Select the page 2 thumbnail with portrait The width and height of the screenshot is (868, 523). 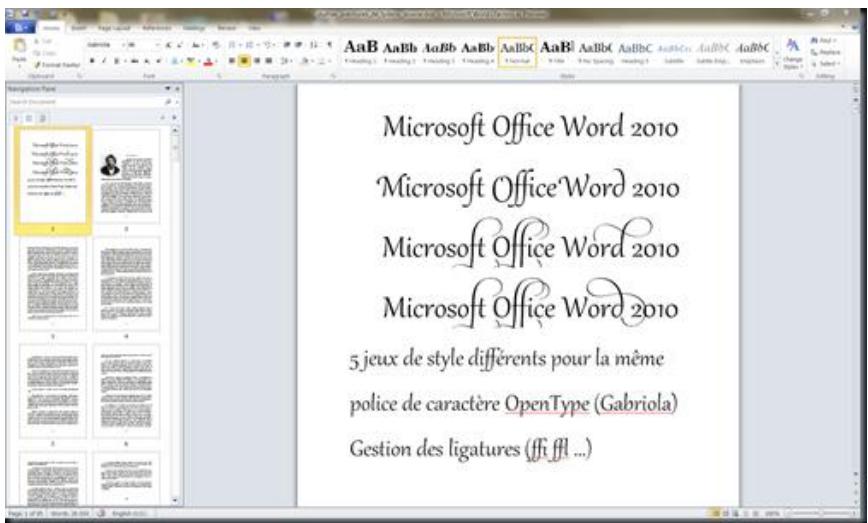click(126, 177)
